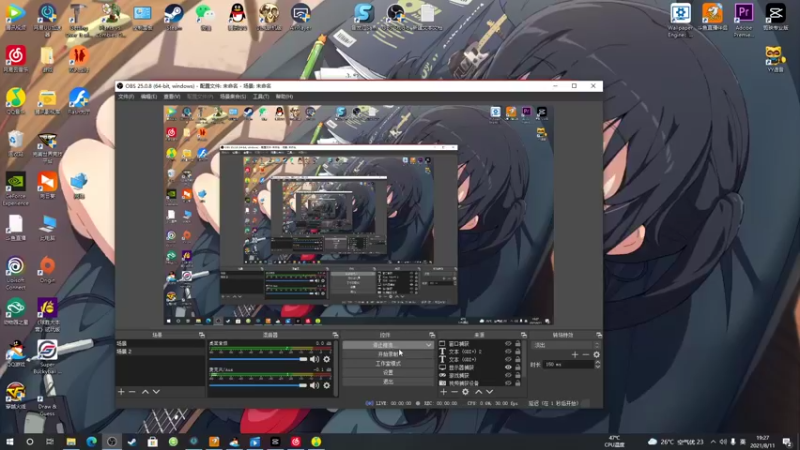Open the 停止推流 button dropdown arrow
Image resolution: width=800 pixels, height=450 pixels.
point(429,345)
